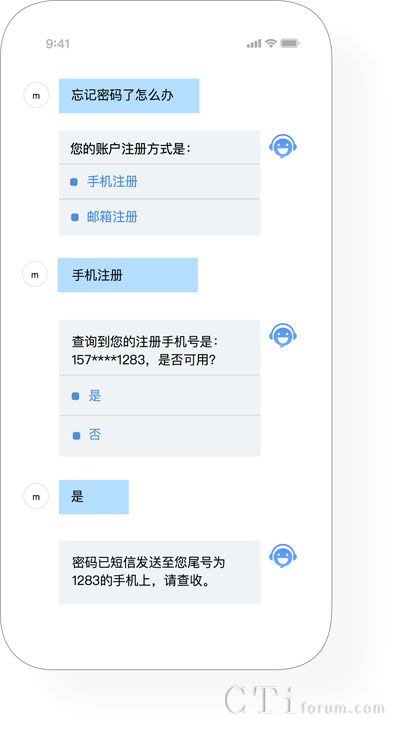
Task: Tap the blue bullet beside 手机注册 option
Action: pos(74,182)
